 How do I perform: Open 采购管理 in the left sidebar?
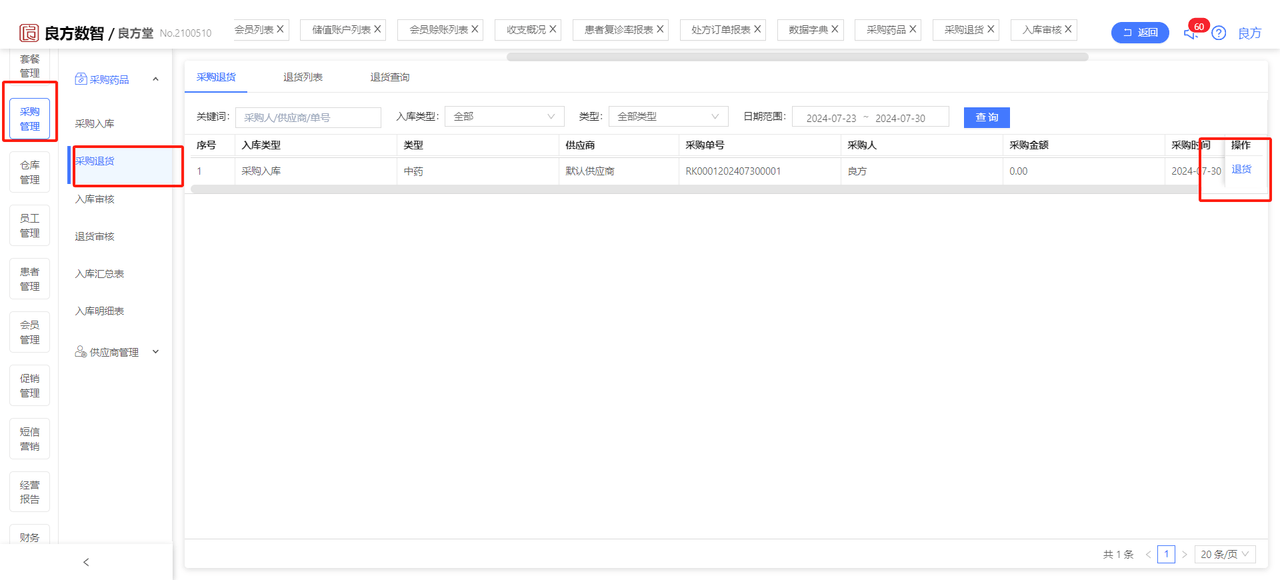pyautogui.click(x=30, y=118)
